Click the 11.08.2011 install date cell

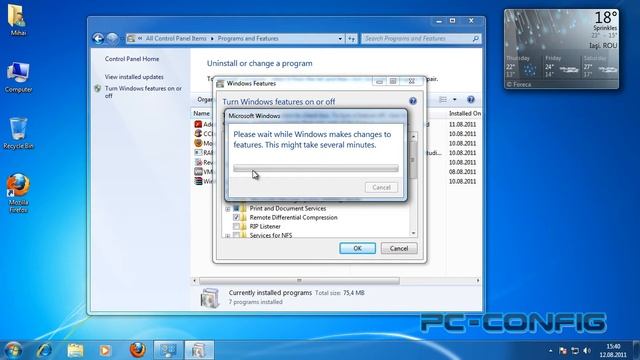click(462, 124)
